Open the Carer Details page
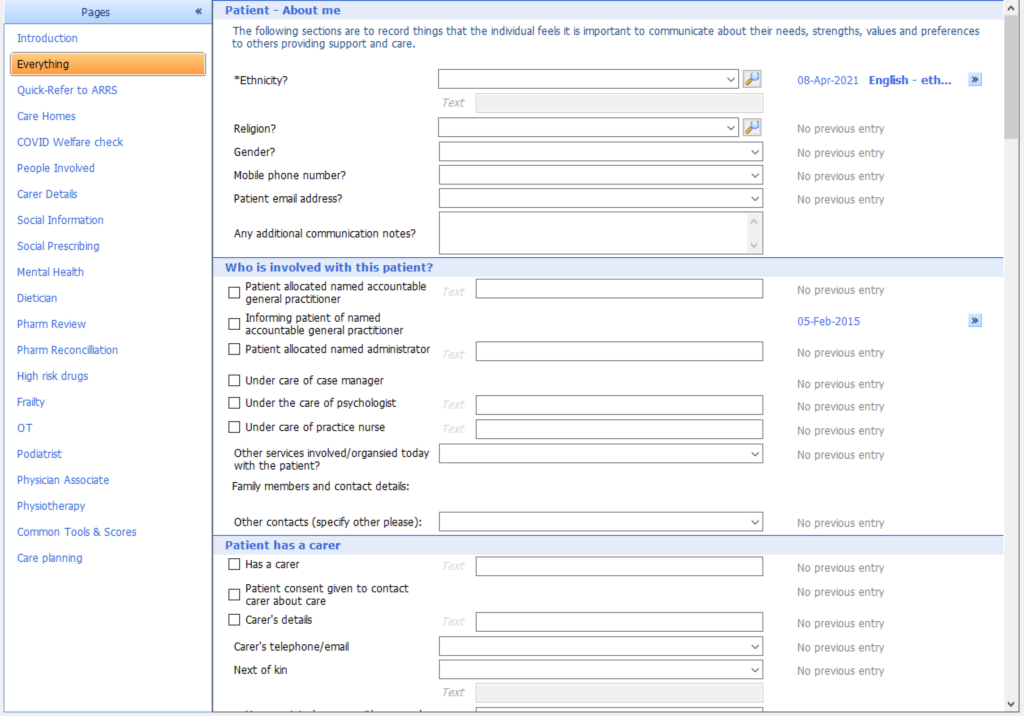 tap(47, 194)
